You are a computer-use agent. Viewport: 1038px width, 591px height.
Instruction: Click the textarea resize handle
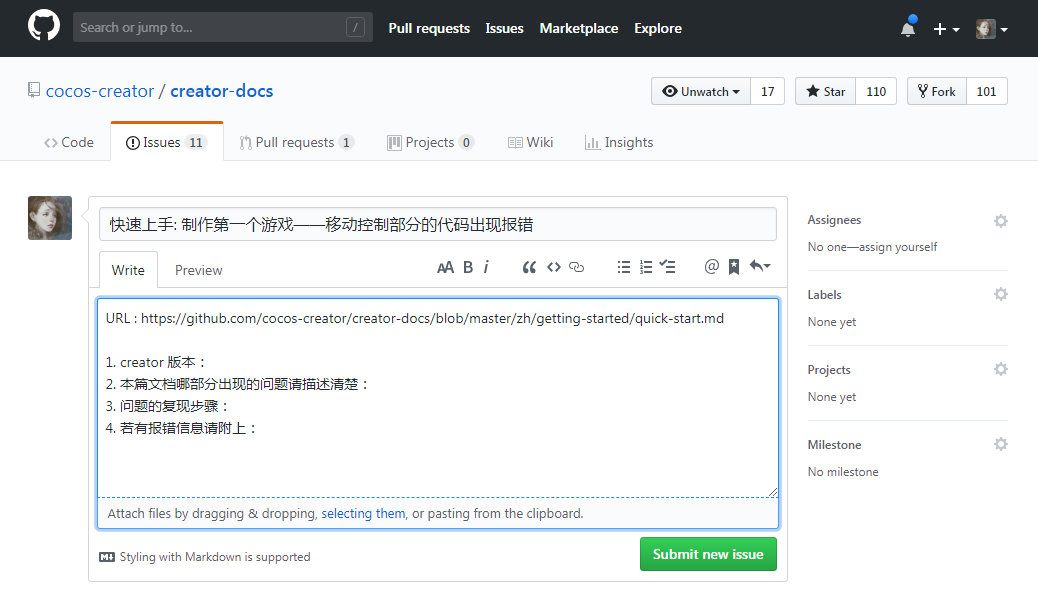[773, 492]
